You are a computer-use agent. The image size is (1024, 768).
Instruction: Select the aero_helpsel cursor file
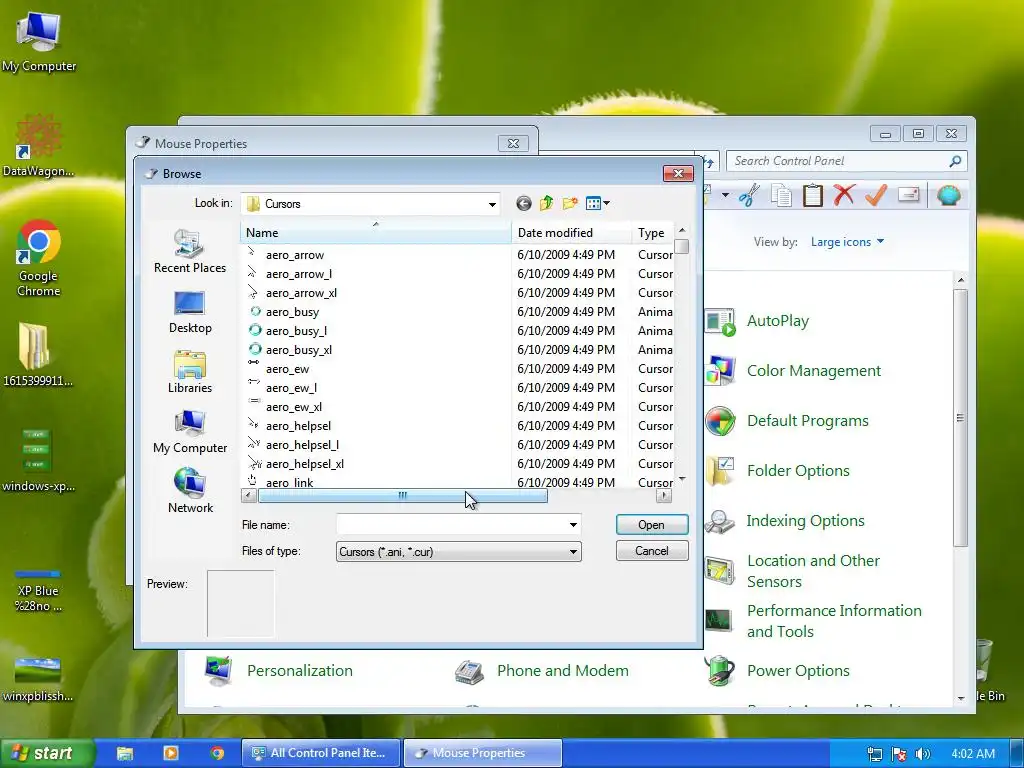pos(298,426)
